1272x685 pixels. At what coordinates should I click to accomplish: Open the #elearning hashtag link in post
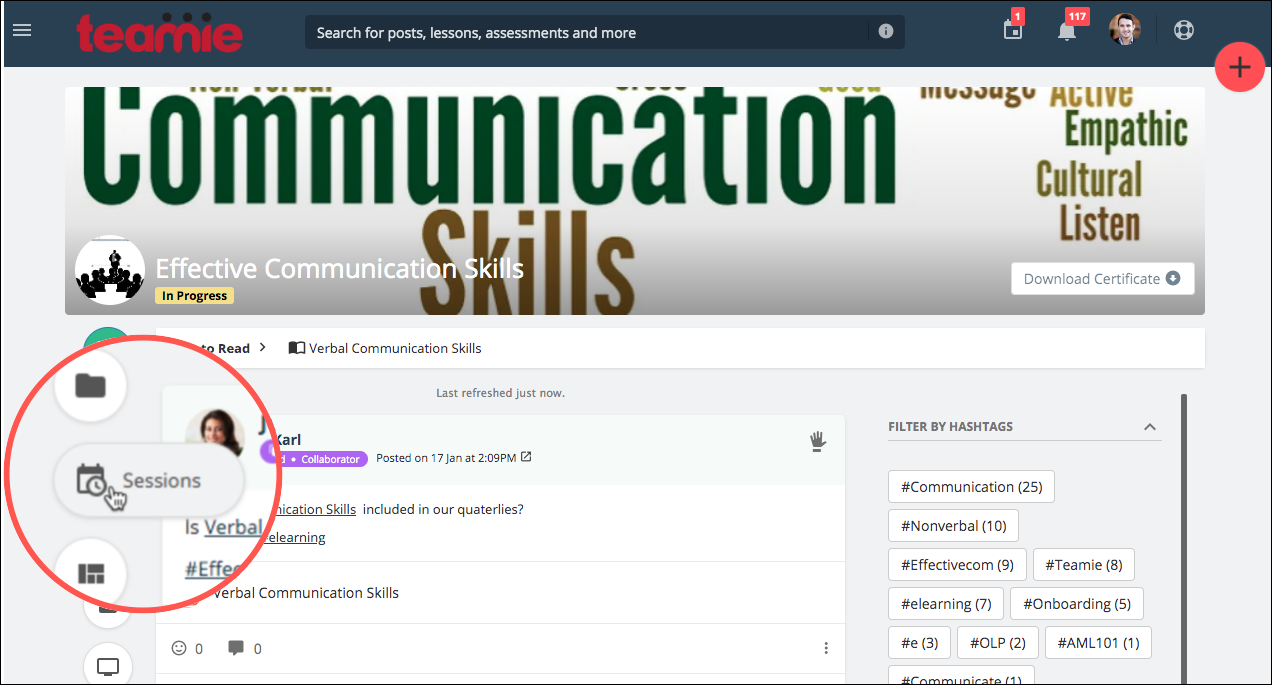[295, 537]
